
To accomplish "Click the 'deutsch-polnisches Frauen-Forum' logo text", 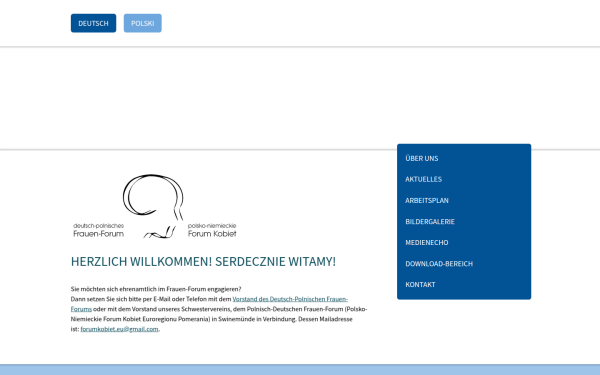I will 99,230.
